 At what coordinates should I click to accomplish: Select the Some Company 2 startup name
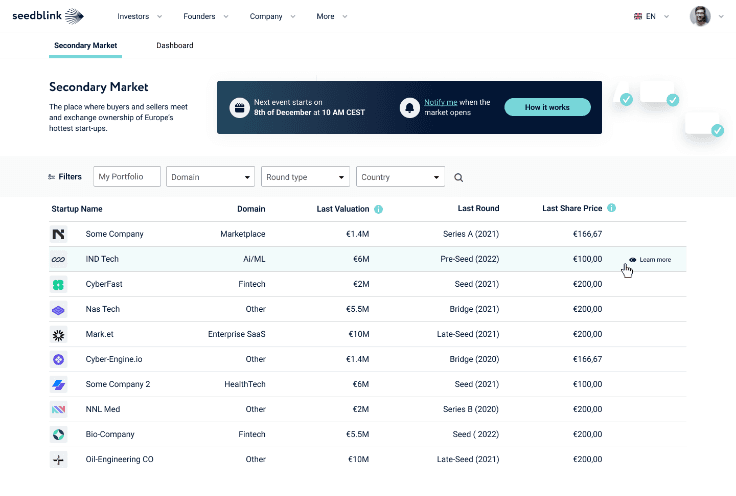pyautogui.click(x=118, y=384)
